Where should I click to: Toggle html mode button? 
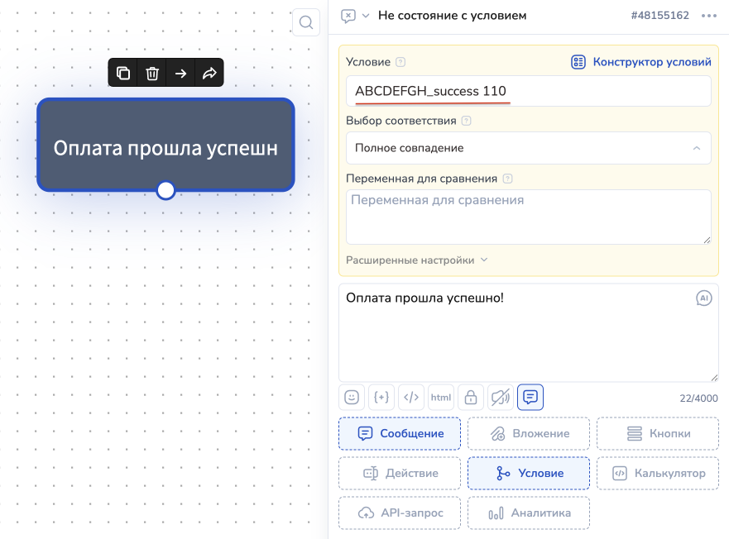(x=441, y=397)
